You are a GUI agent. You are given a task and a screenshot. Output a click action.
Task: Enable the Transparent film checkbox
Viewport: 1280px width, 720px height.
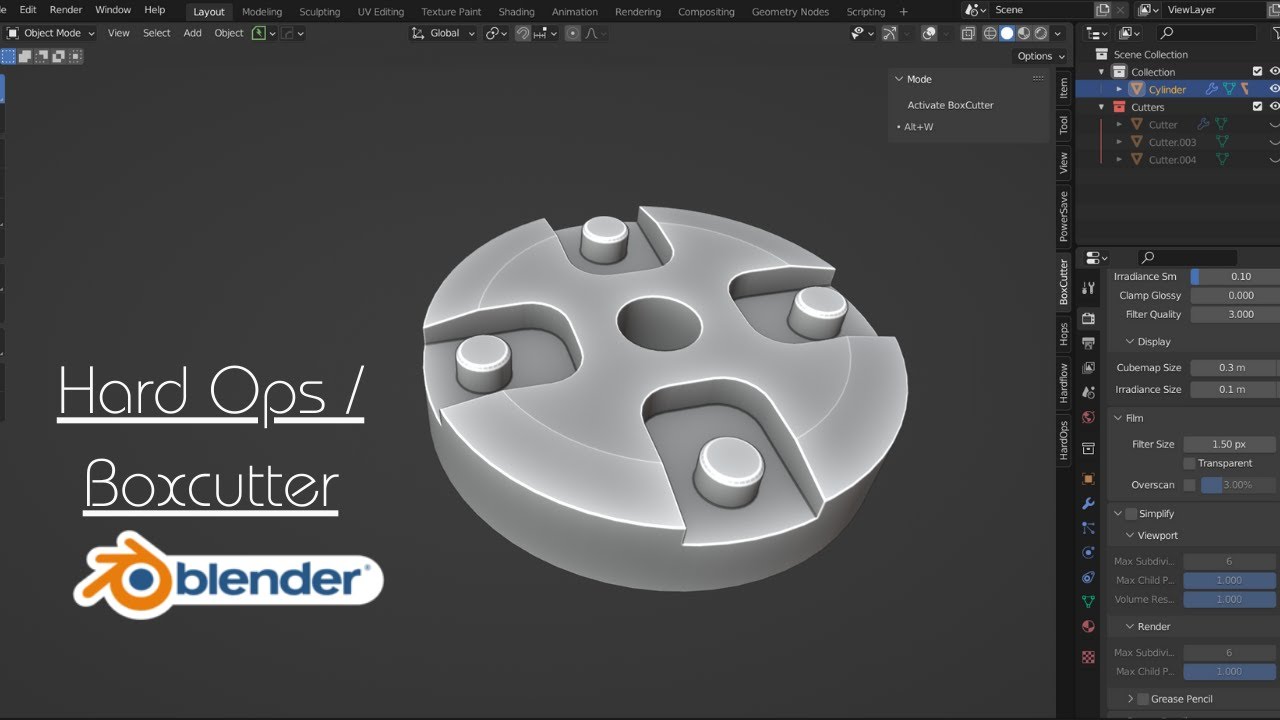[x=1189, y=463]
